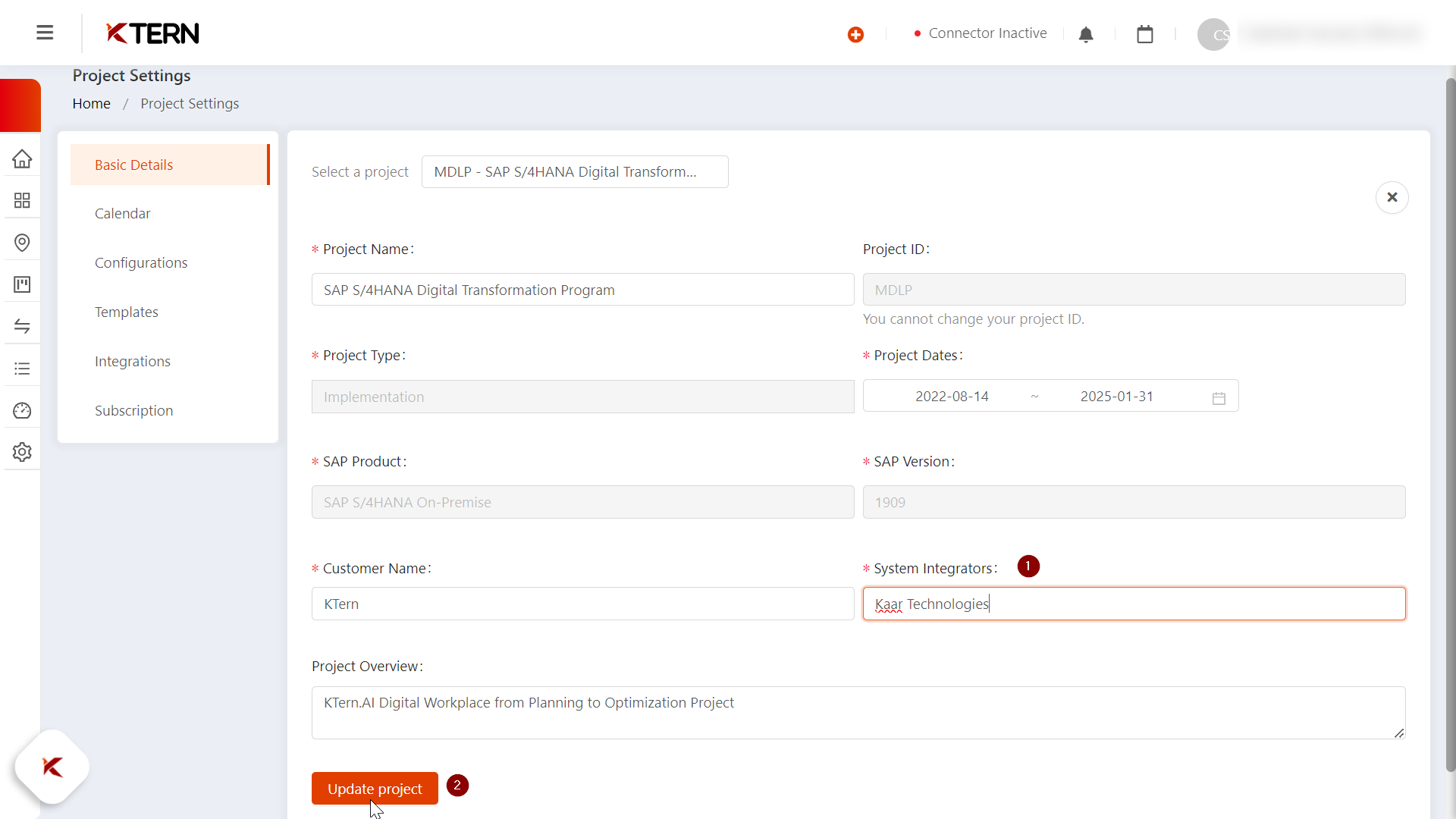Click Home breadcrumb link
Viewport: 1456px width, 819px height.
tap(92, 103)
